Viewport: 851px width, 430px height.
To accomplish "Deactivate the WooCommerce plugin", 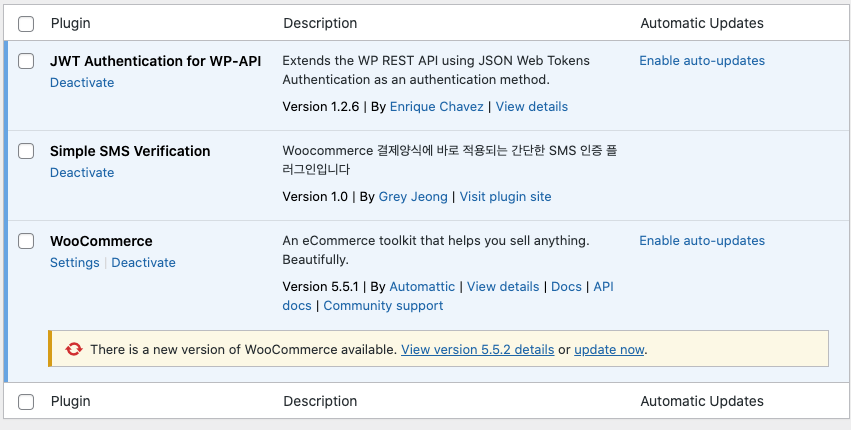I will 143,263.
